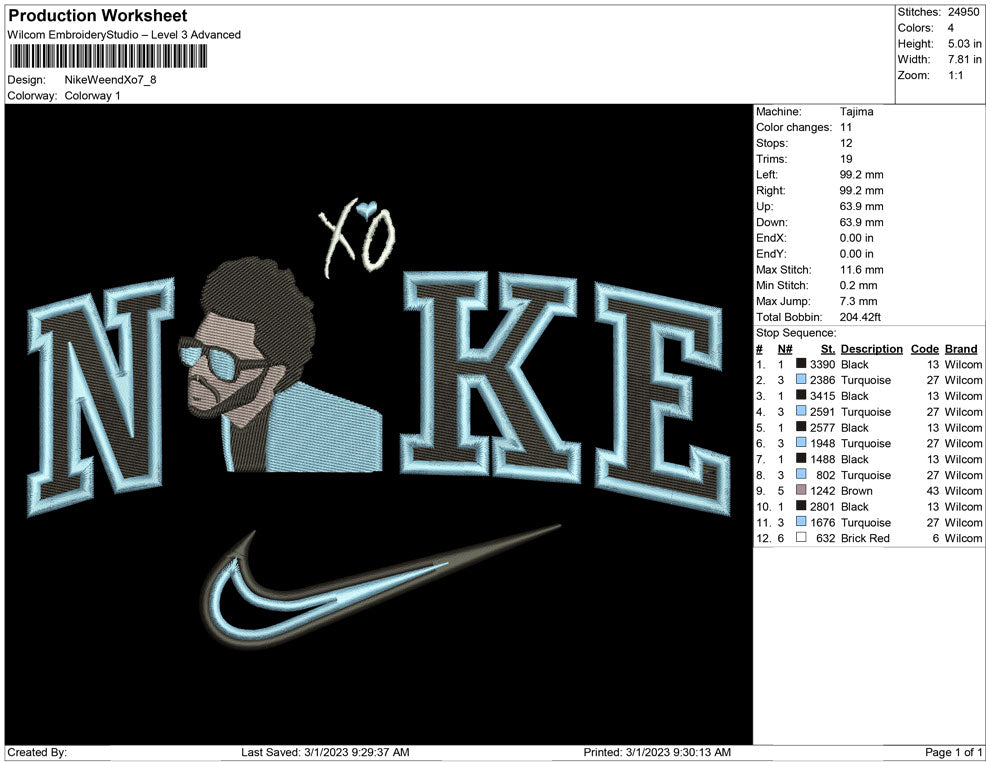Click 'Wilcom EmbroideryStudio – Level 3 Advanced' text
Image resolution: width=990 pixels, height=762 pixels.
[x=124, y=35]
